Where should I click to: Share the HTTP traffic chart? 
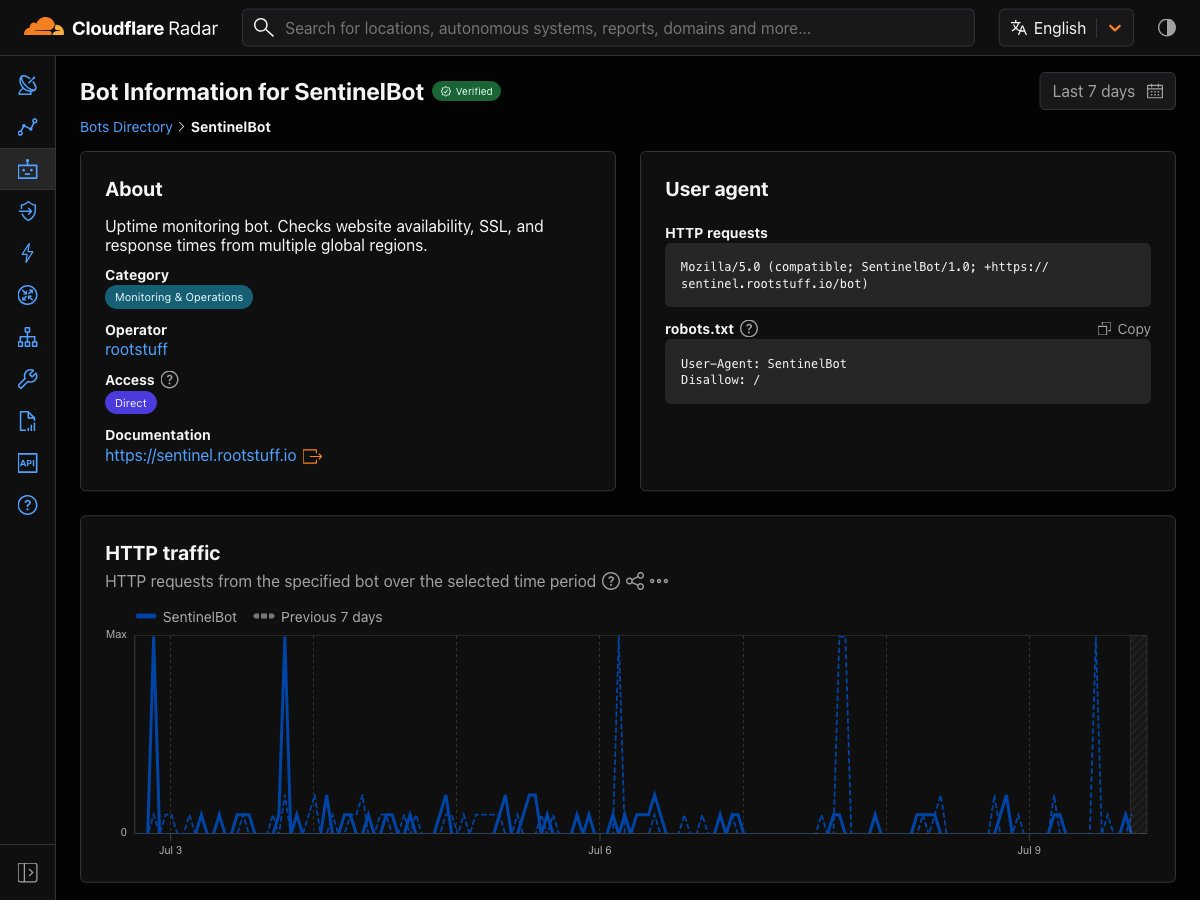[635, 581]
